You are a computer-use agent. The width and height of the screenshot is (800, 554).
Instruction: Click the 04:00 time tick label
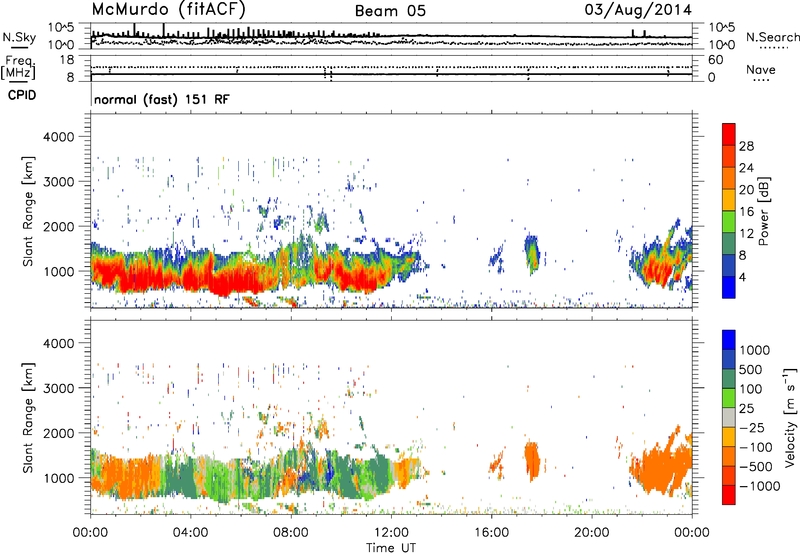coord(190,533)
